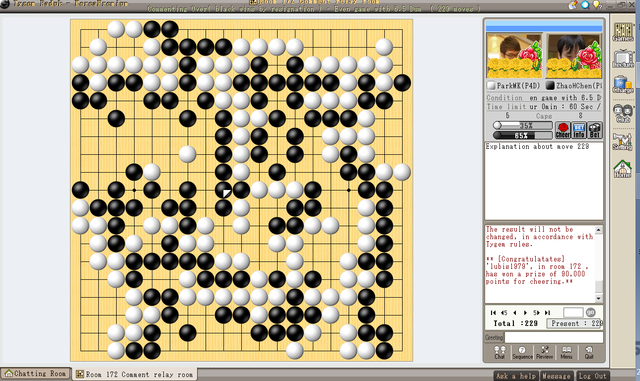Click the move number input box
640x381 pixels.
pyautogui.click(x=573, y=312)
